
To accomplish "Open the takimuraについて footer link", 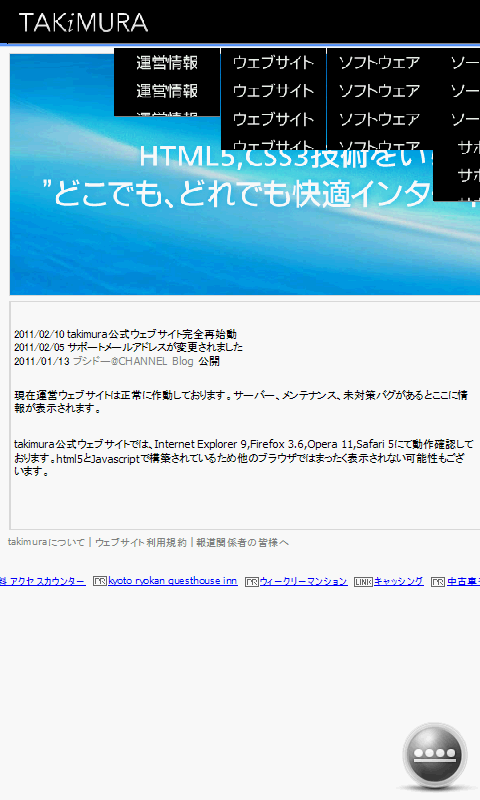I will (46, 542).
